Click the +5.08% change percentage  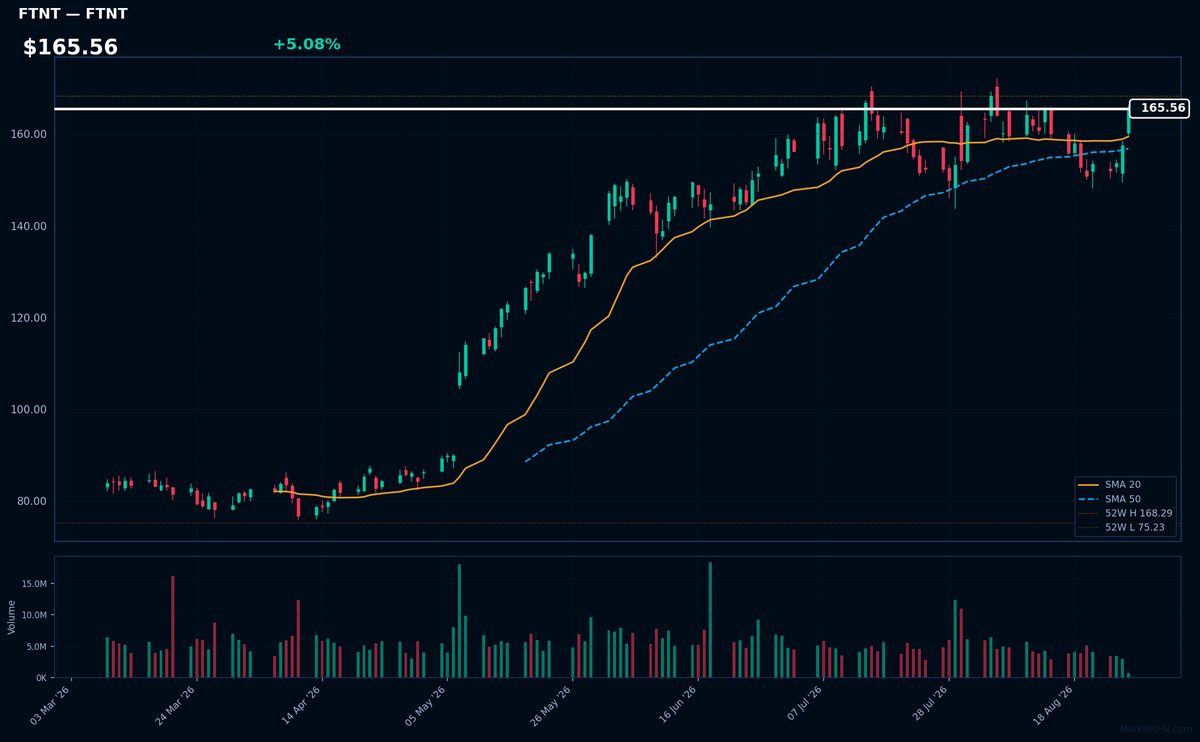[306, 44]
